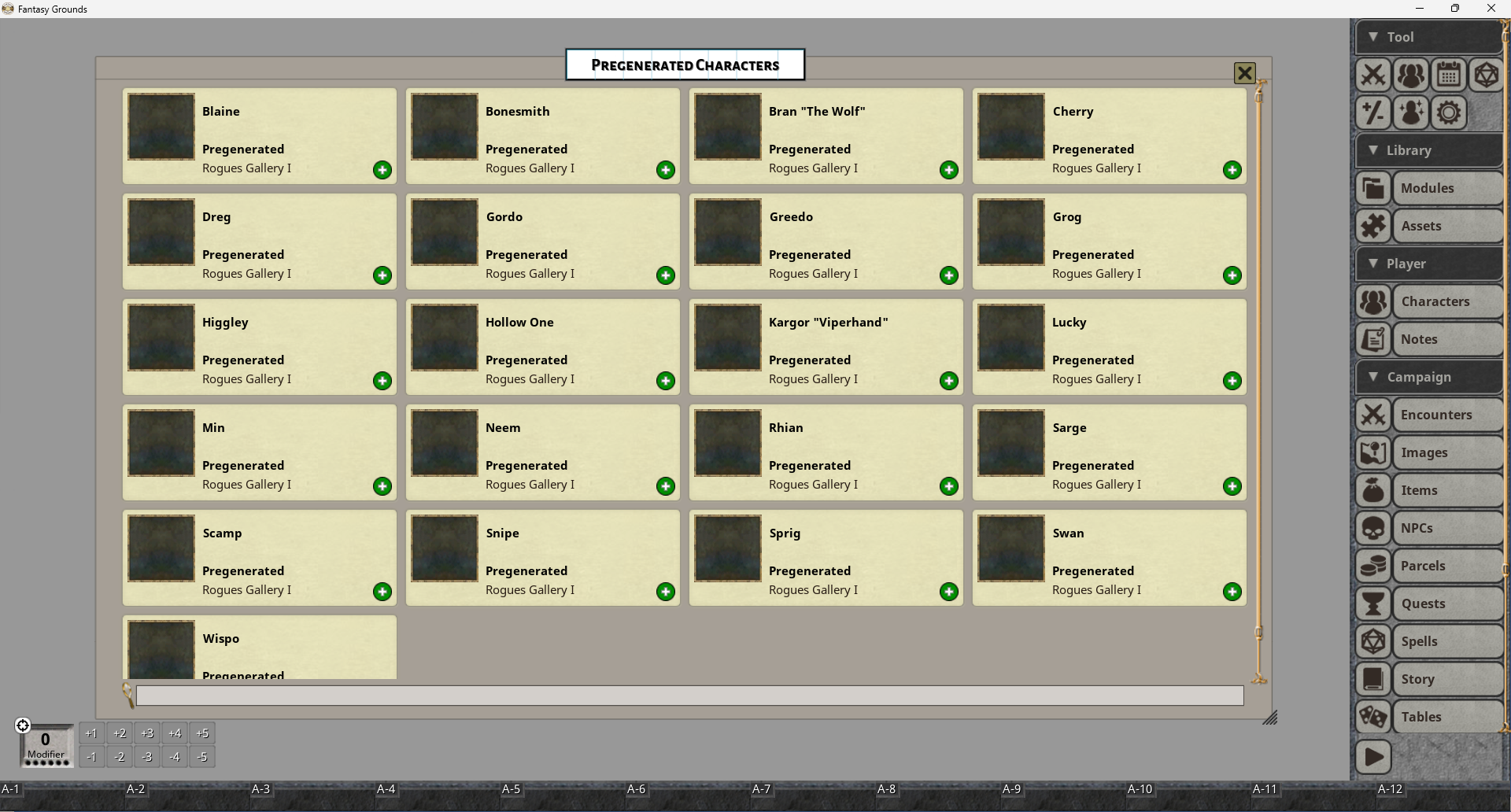This screenshot has width=1511, height=812.
Task: Click the Tables dice icon
Action: [1373, 717]
